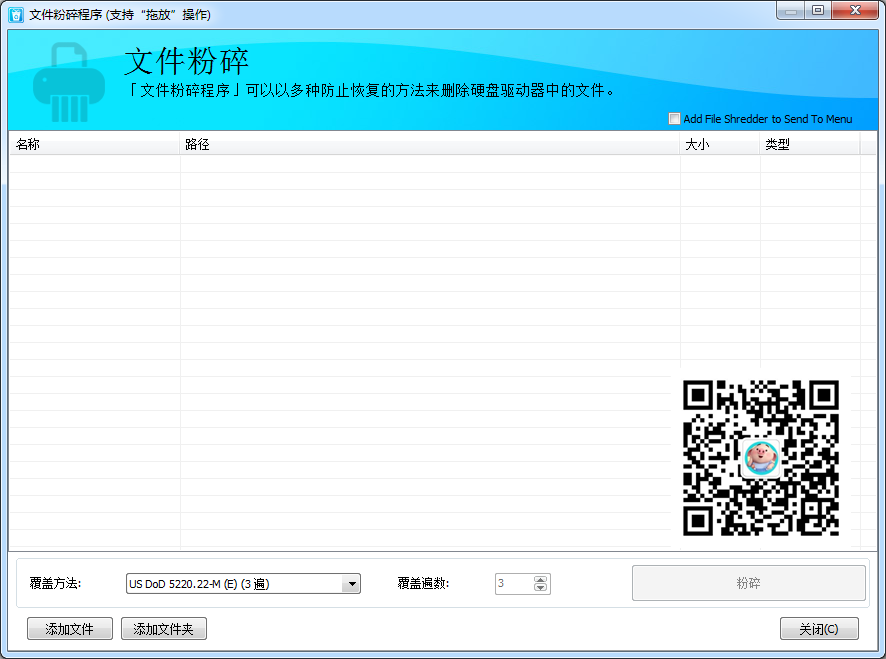
Task: Enable Add File Shredder to Send To Menu
Action: coord(674,119)
